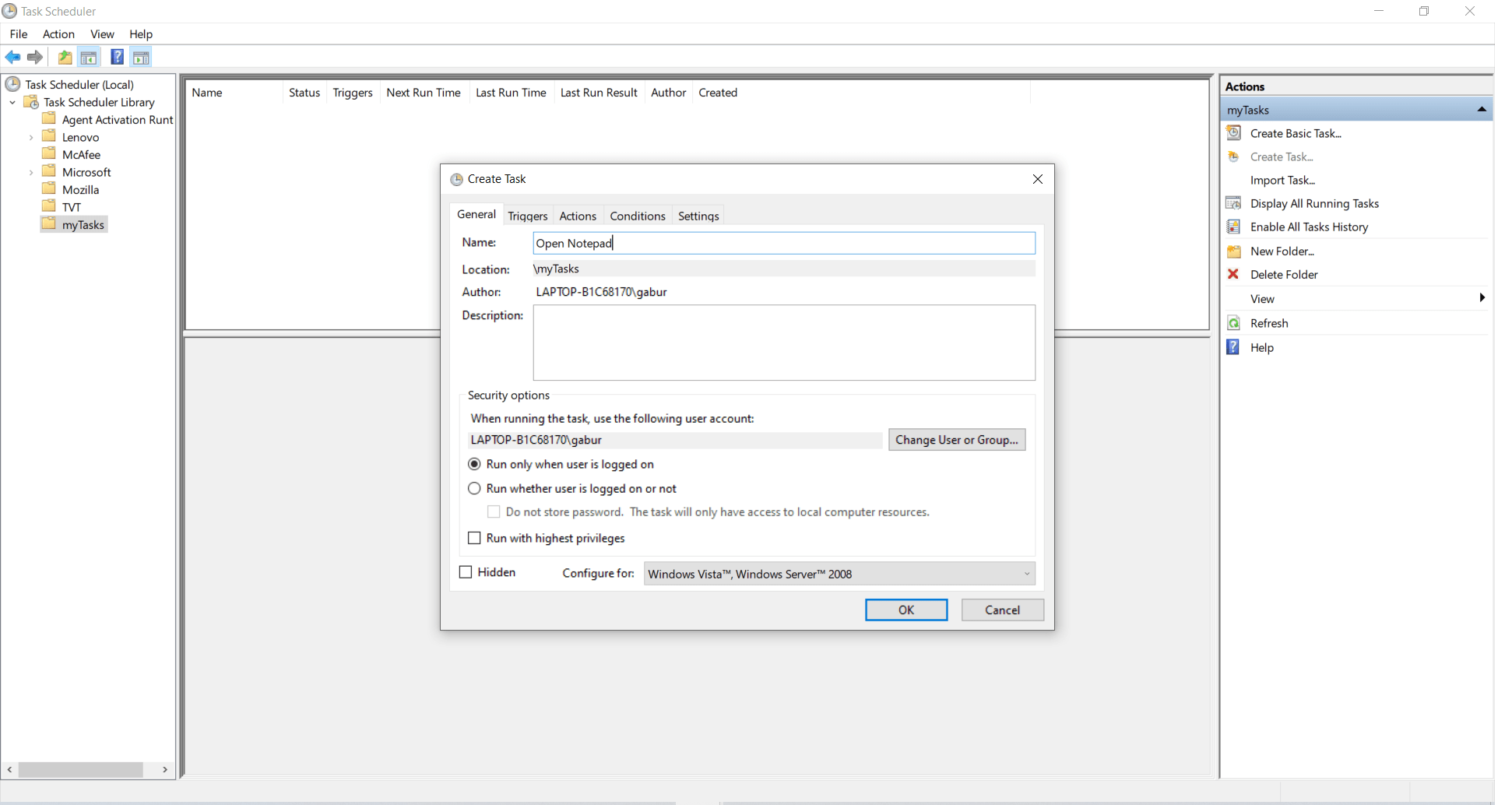The width and height of the screenshot is (1512, 805).
Task: Click the Name input field
Action: click(784, 243)
